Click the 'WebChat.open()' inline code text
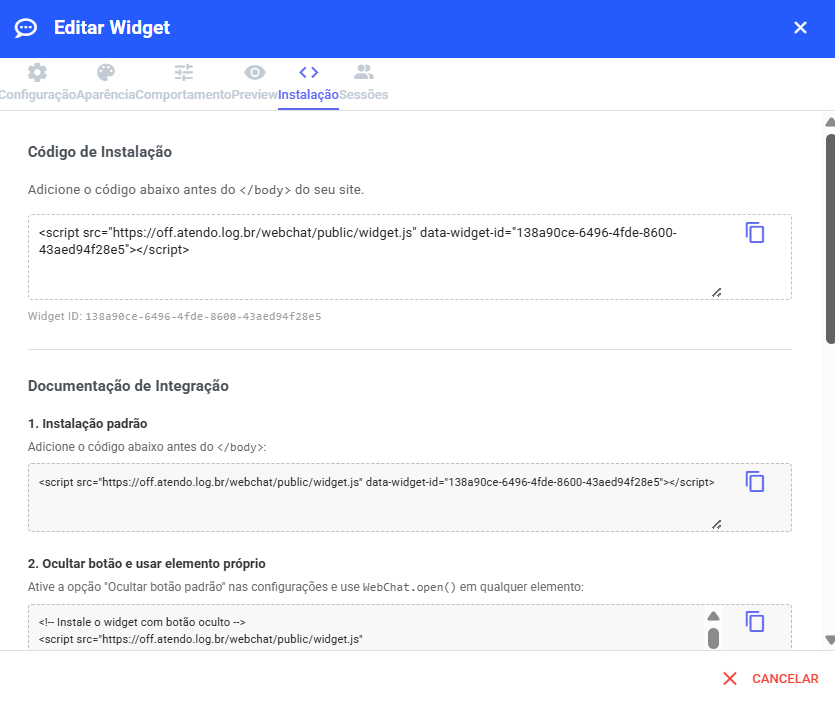835x702 pixels. pos(410,587)
